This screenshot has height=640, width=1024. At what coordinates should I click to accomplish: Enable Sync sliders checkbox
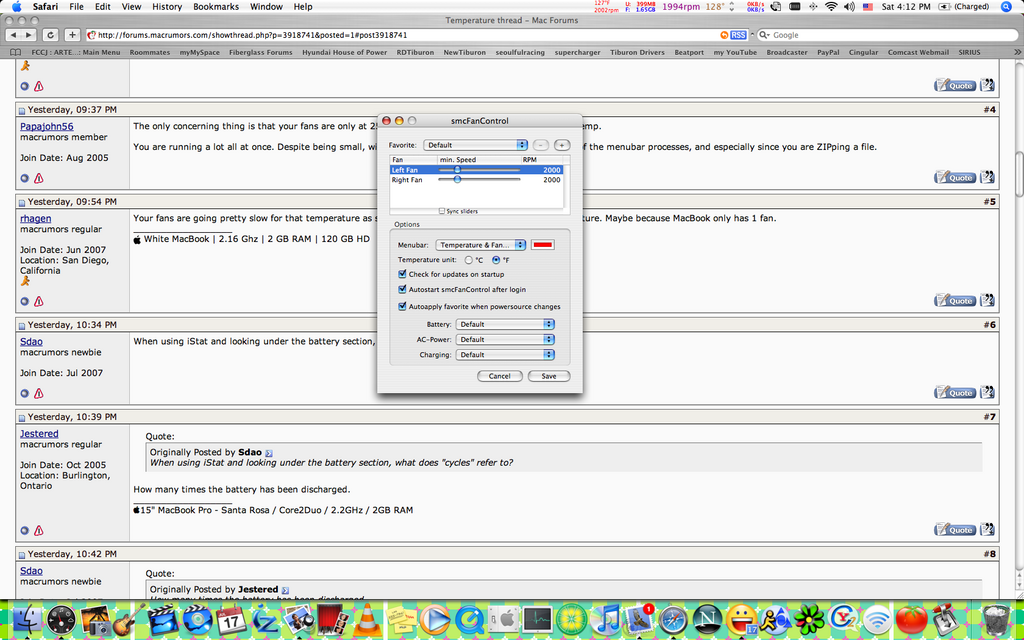442,211
